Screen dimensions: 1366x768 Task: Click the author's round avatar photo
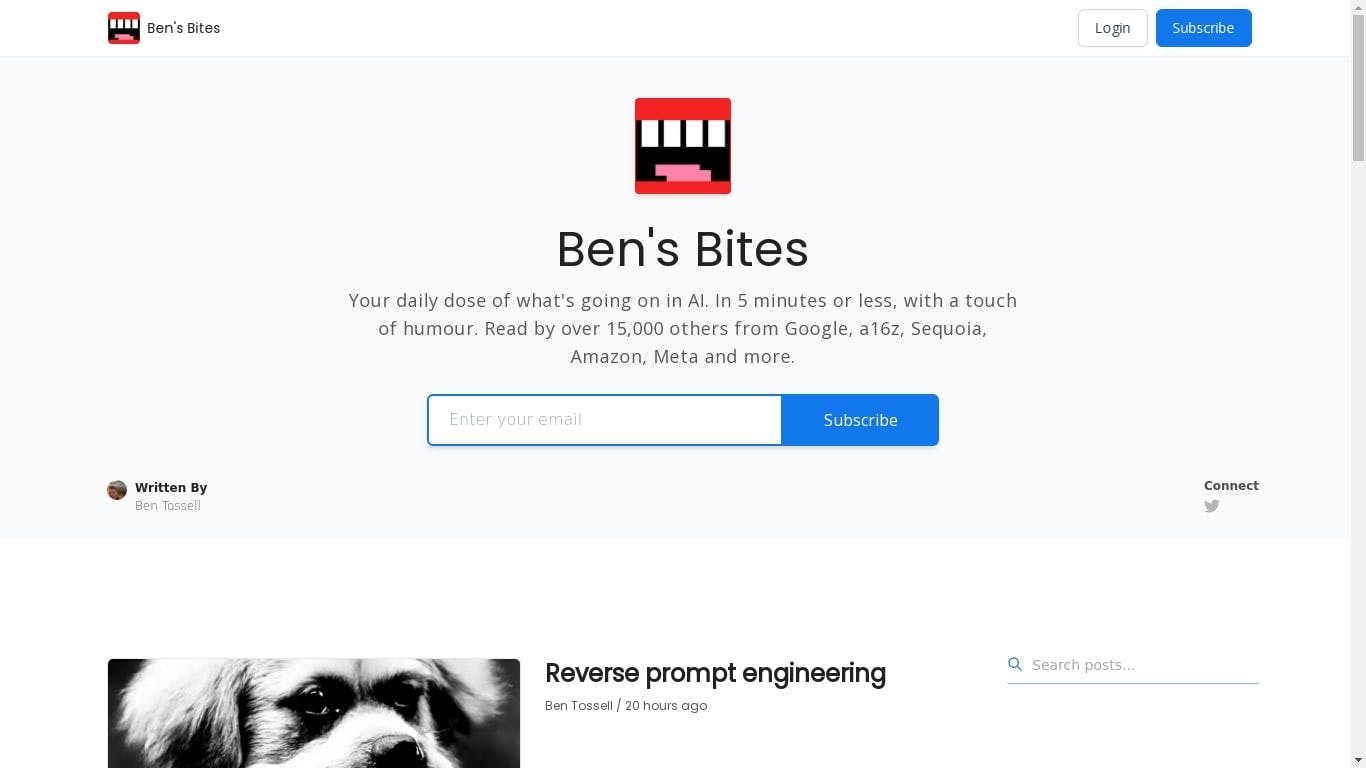point(117,490)
